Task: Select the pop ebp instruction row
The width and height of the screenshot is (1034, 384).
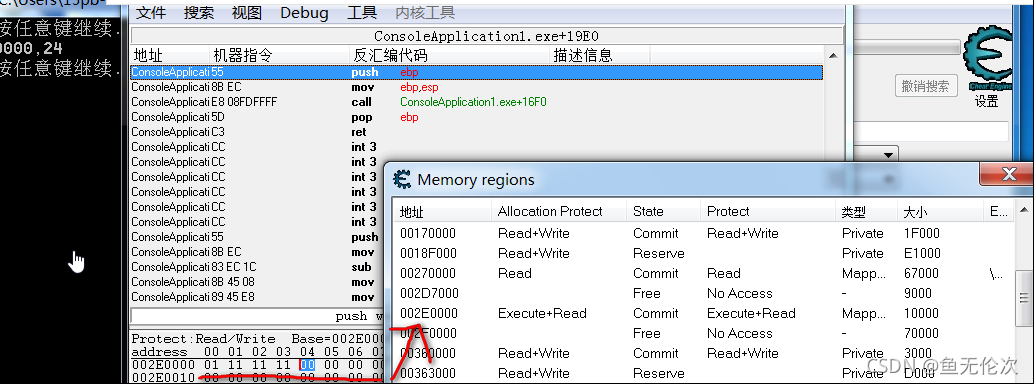Action: pyautogui.click(x=476, y=117)
